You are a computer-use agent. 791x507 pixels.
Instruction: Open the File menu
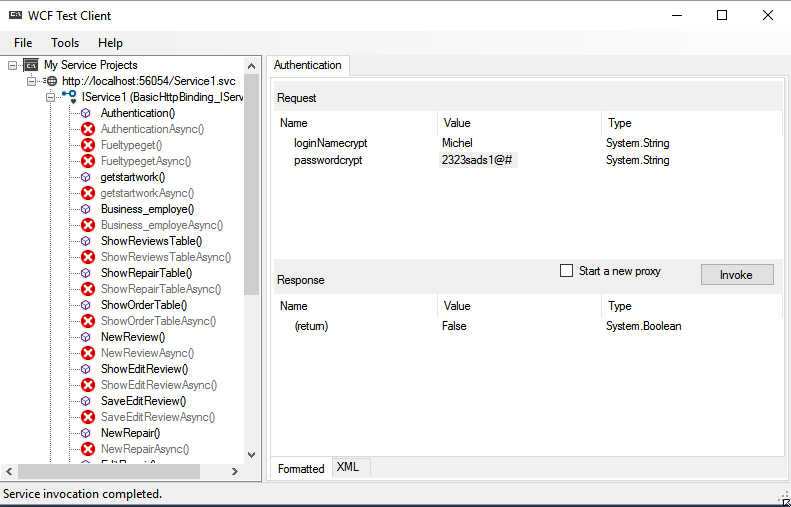23,43
